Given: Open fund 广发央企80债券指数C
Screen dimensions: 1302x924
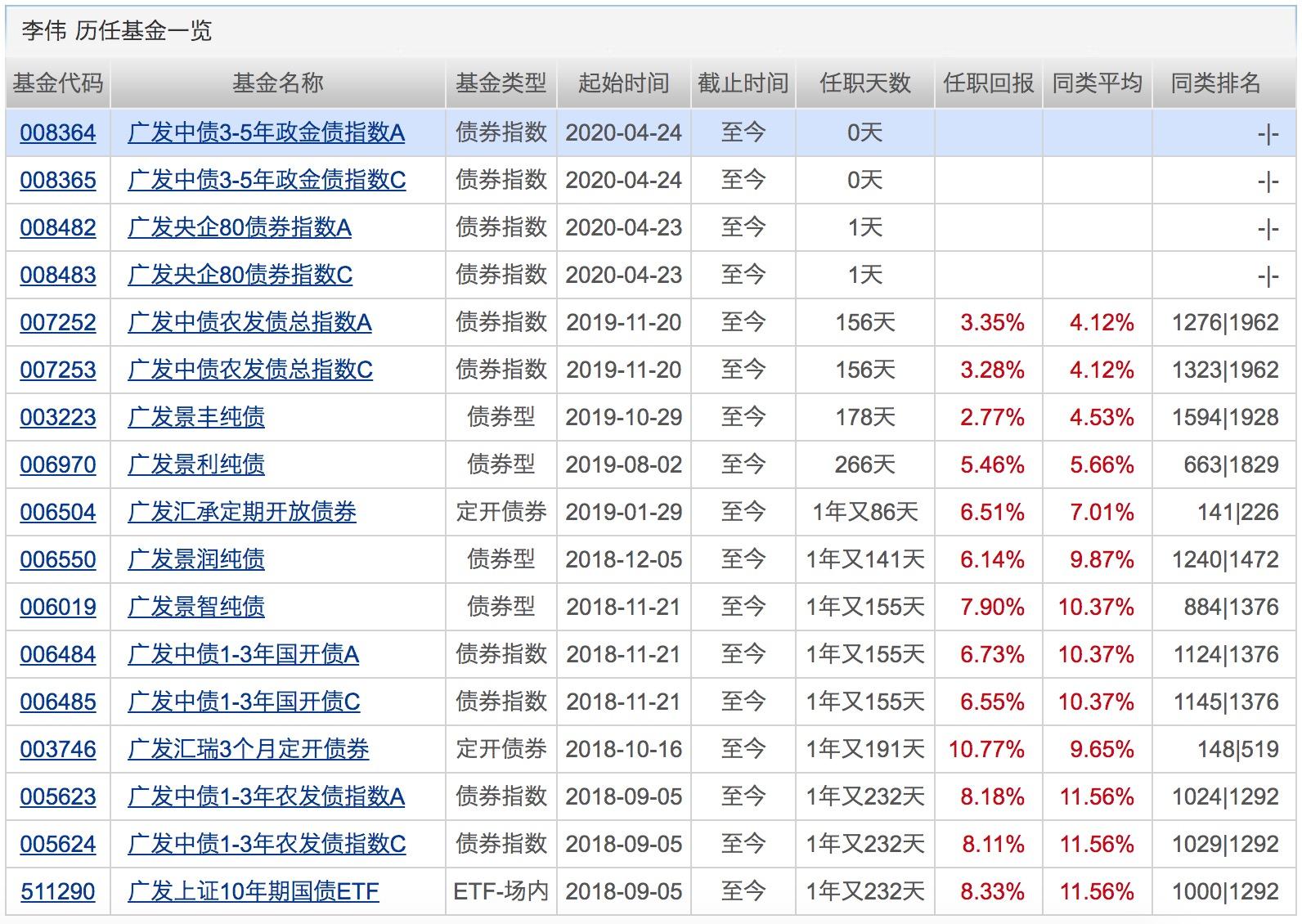Looking at the screenshot, I should pos(240,275).
